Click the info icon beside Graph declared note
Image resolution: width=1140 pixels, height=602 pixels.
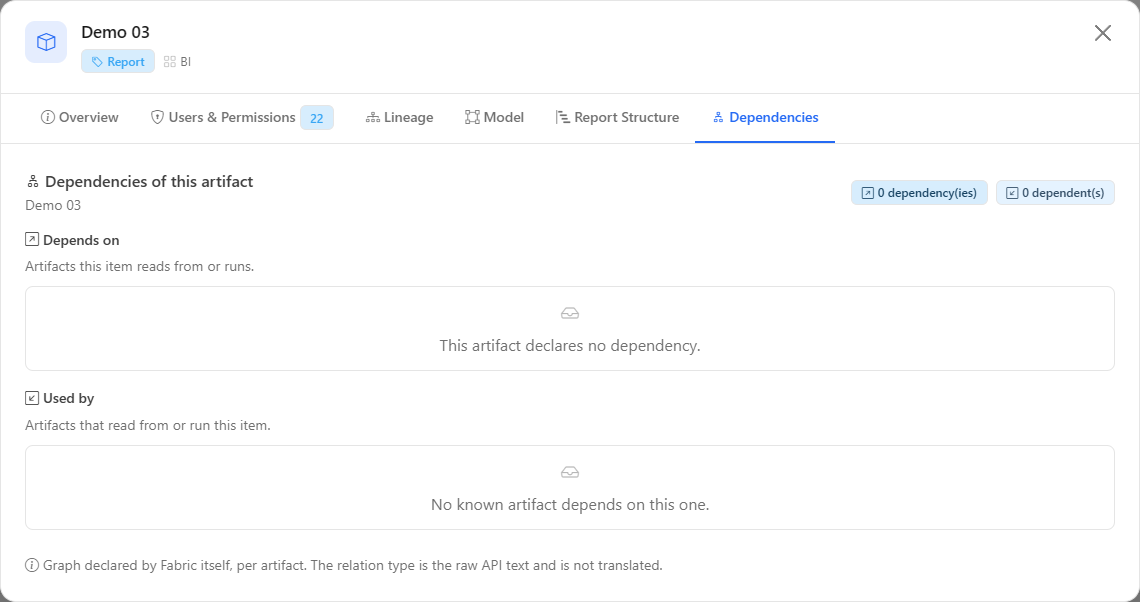coord(32,565)
